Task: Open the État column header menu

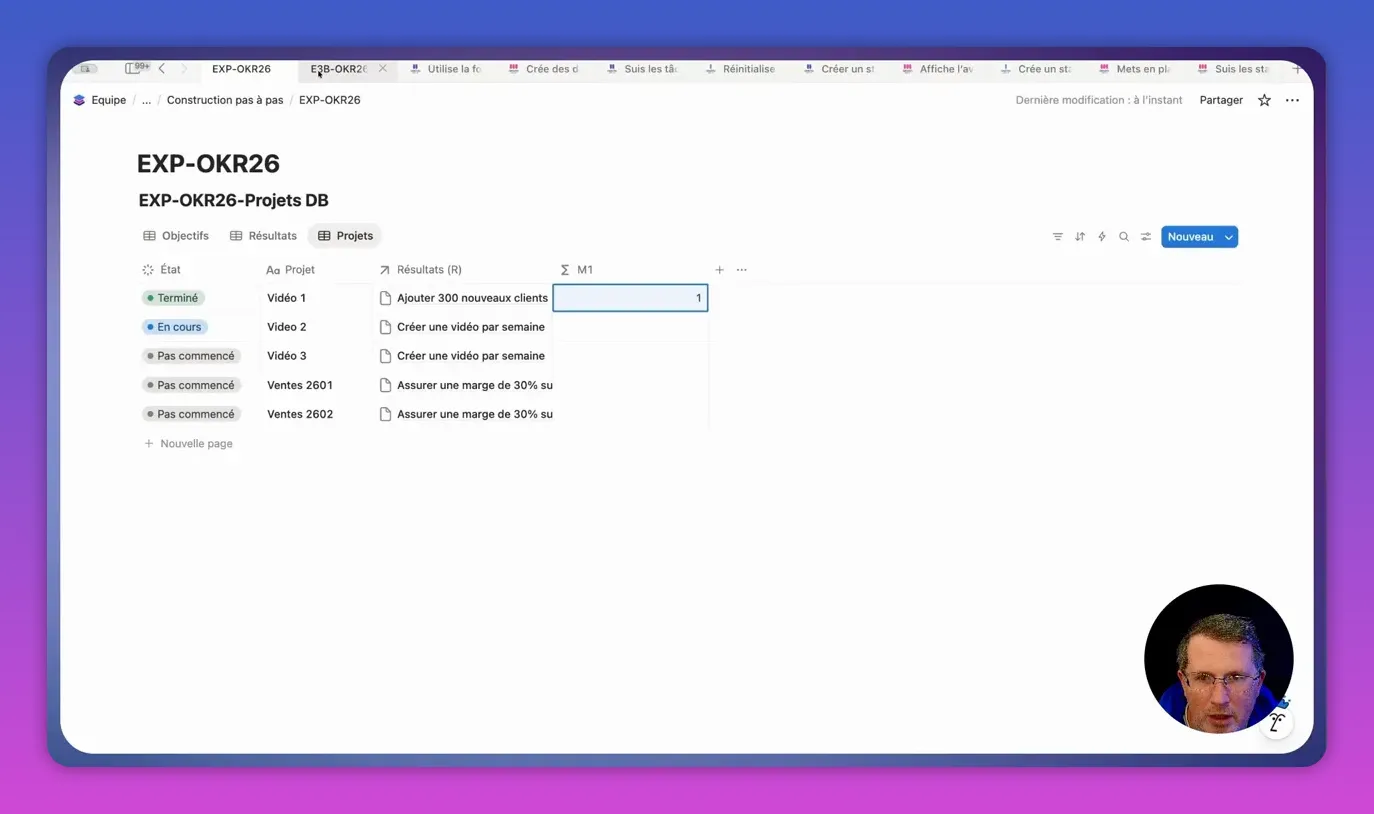Action: (162, 270)
